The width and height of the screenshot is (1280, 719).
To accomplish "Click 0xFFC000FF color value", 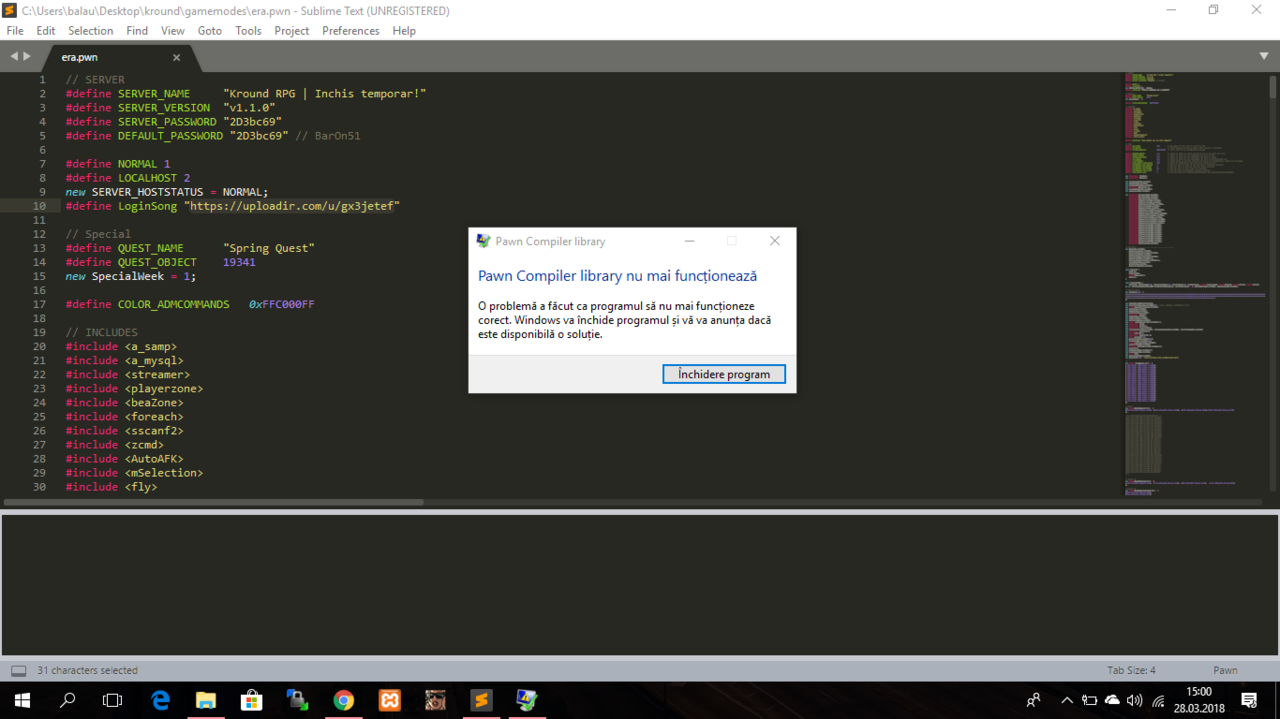I will (282, 304).
